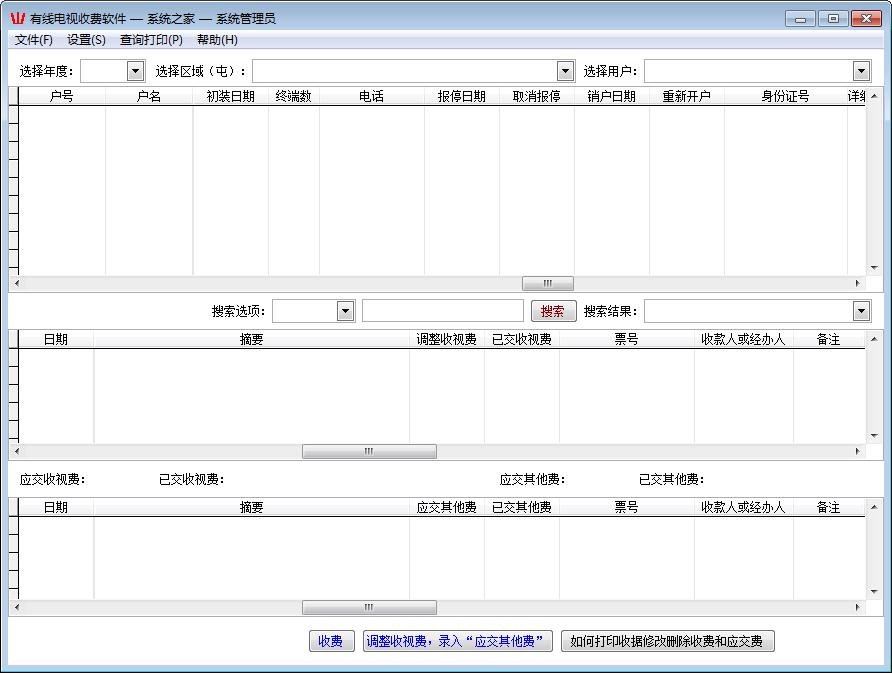Click scrollbar thumb under the 应交其他费 table

369,608
